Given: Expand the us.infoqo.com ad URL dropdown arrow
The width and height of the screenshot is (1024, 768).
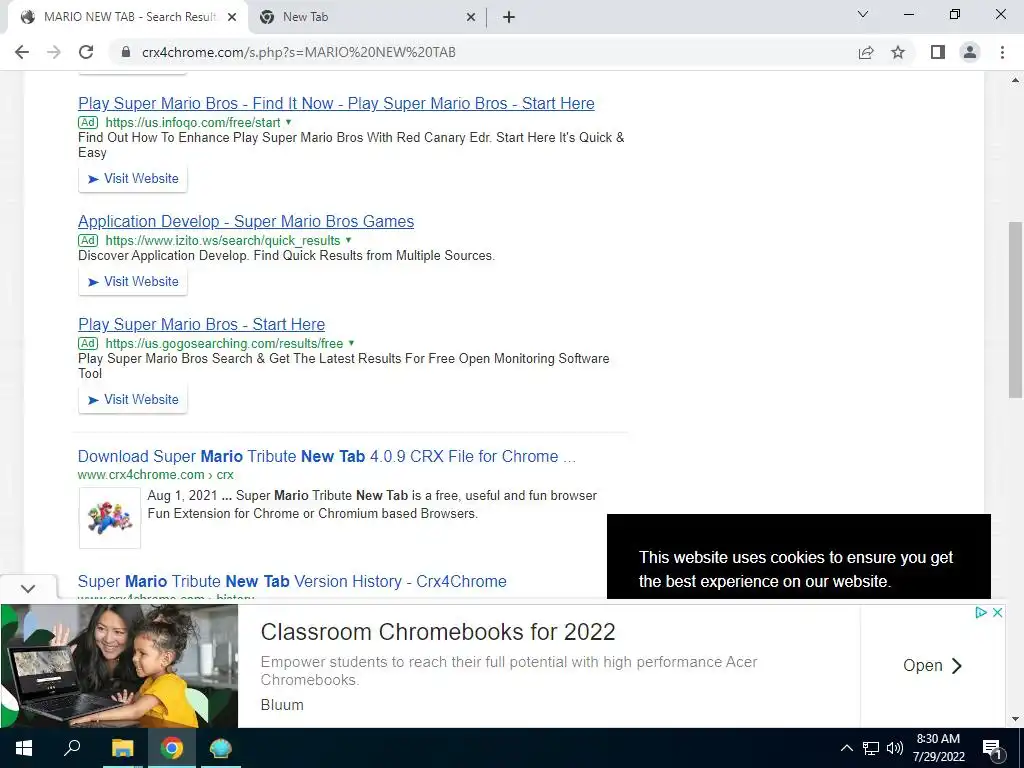Looking at the screenshot, I should coord(289,122).
